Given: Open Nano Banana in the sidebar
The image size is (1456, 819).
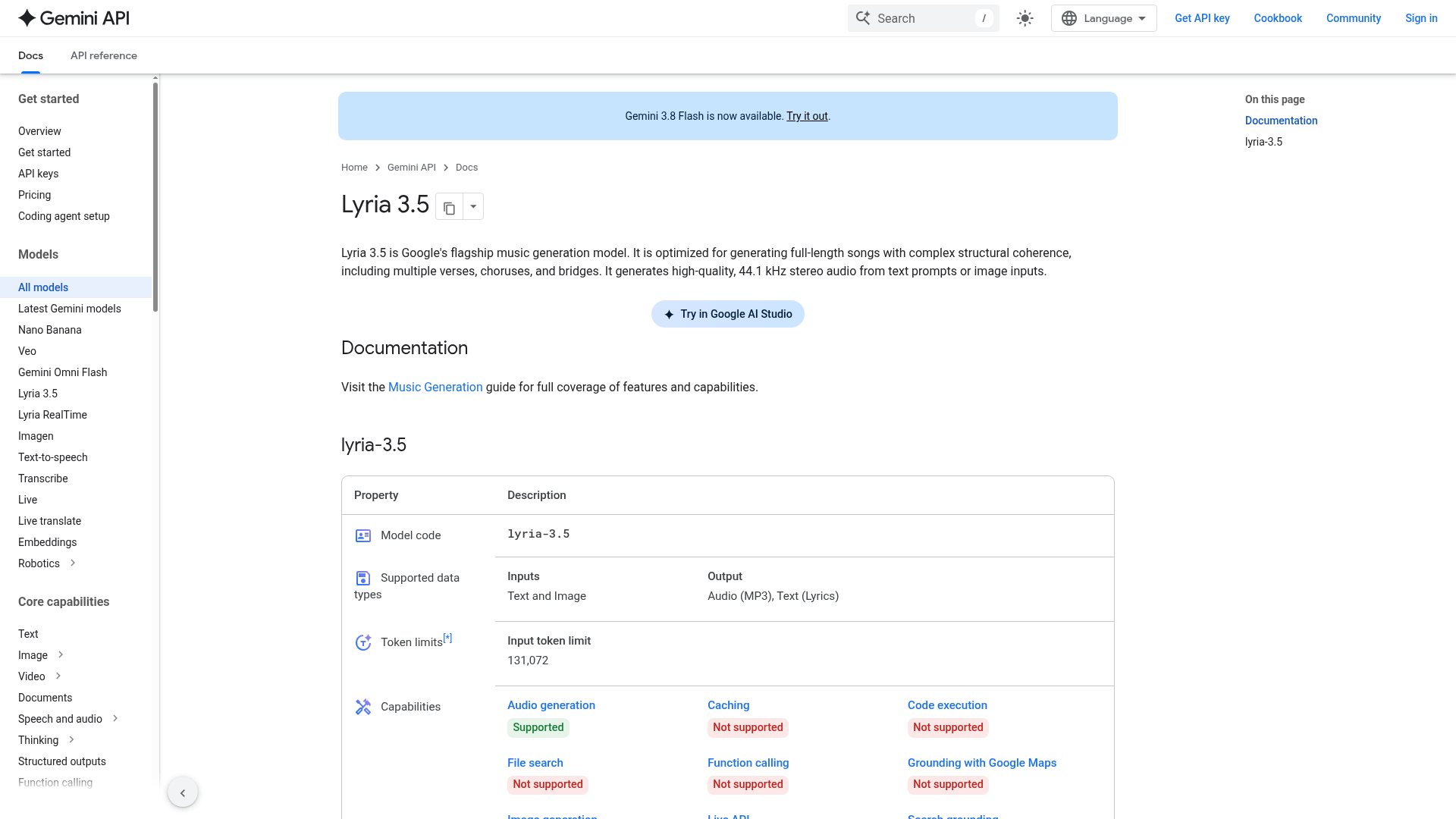Looking at the screenshot, I should click(x=50, y=330).
